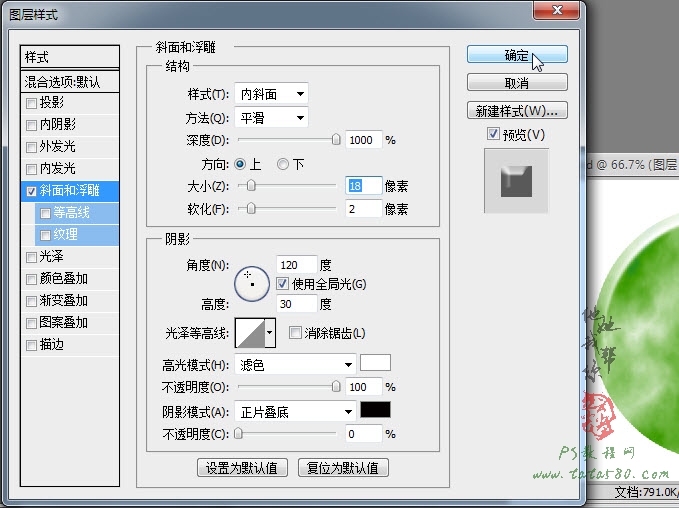Click the 深度(D) slider handle
The height and width of the screenshot is (508, 679).
coord(336,139)
